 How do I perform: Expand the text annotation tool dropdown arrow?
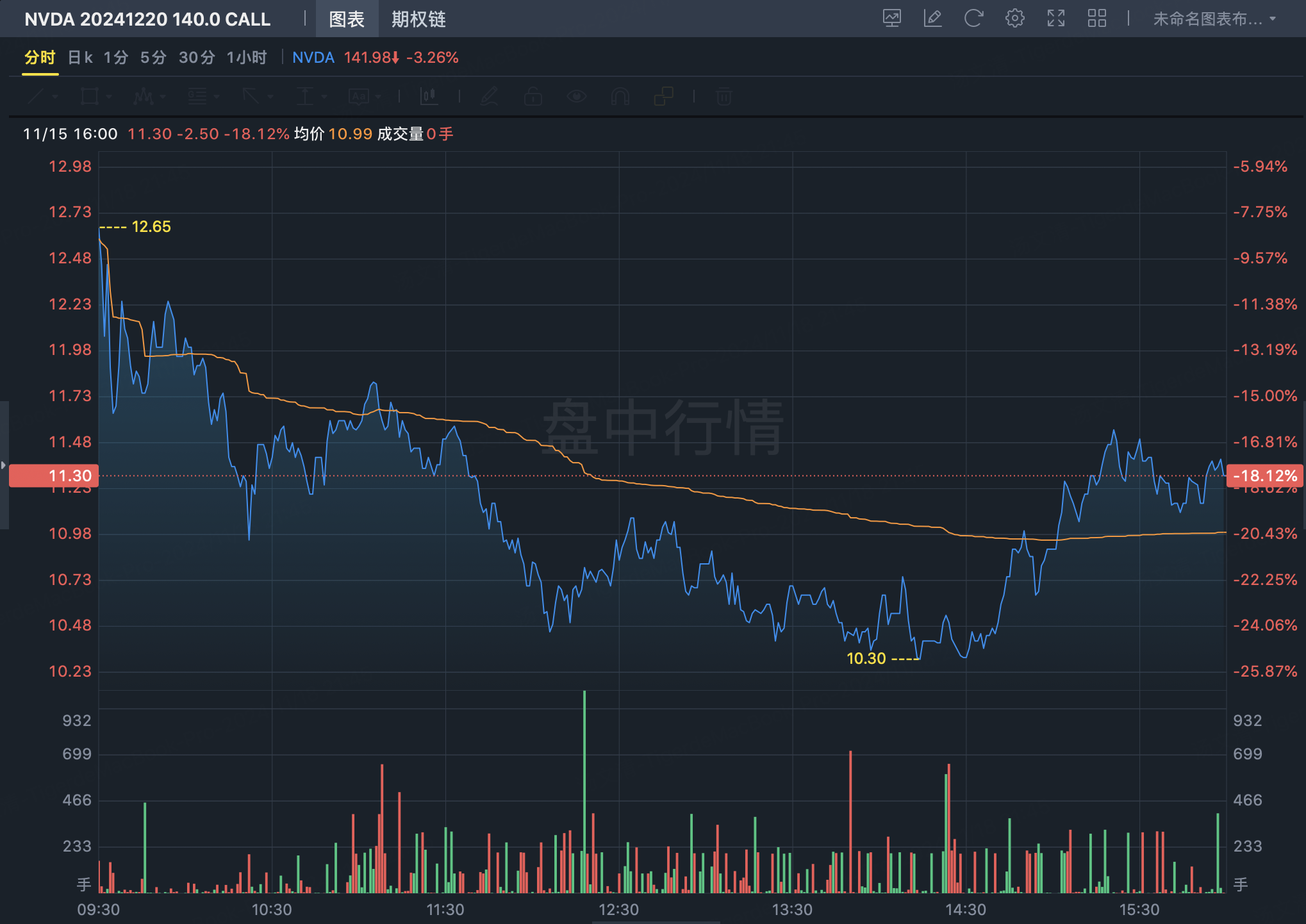[379, 97]
